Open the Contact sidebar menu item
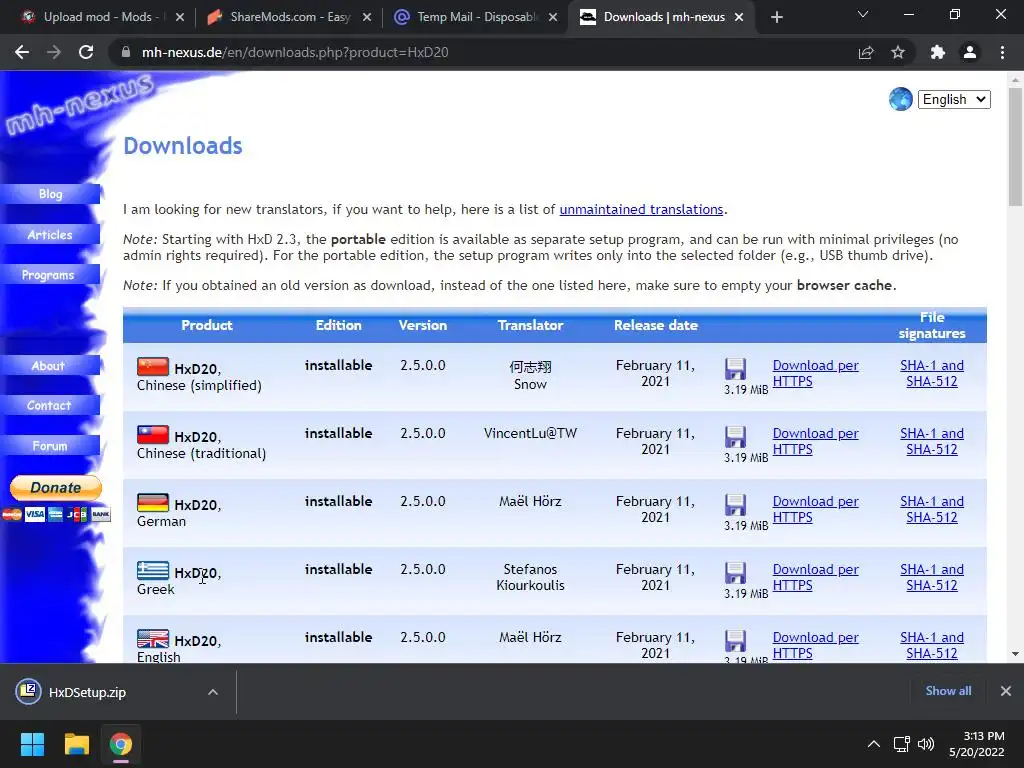Image resolution: width=1024 pixels, height=768 pixels. [x=50, y=406]
